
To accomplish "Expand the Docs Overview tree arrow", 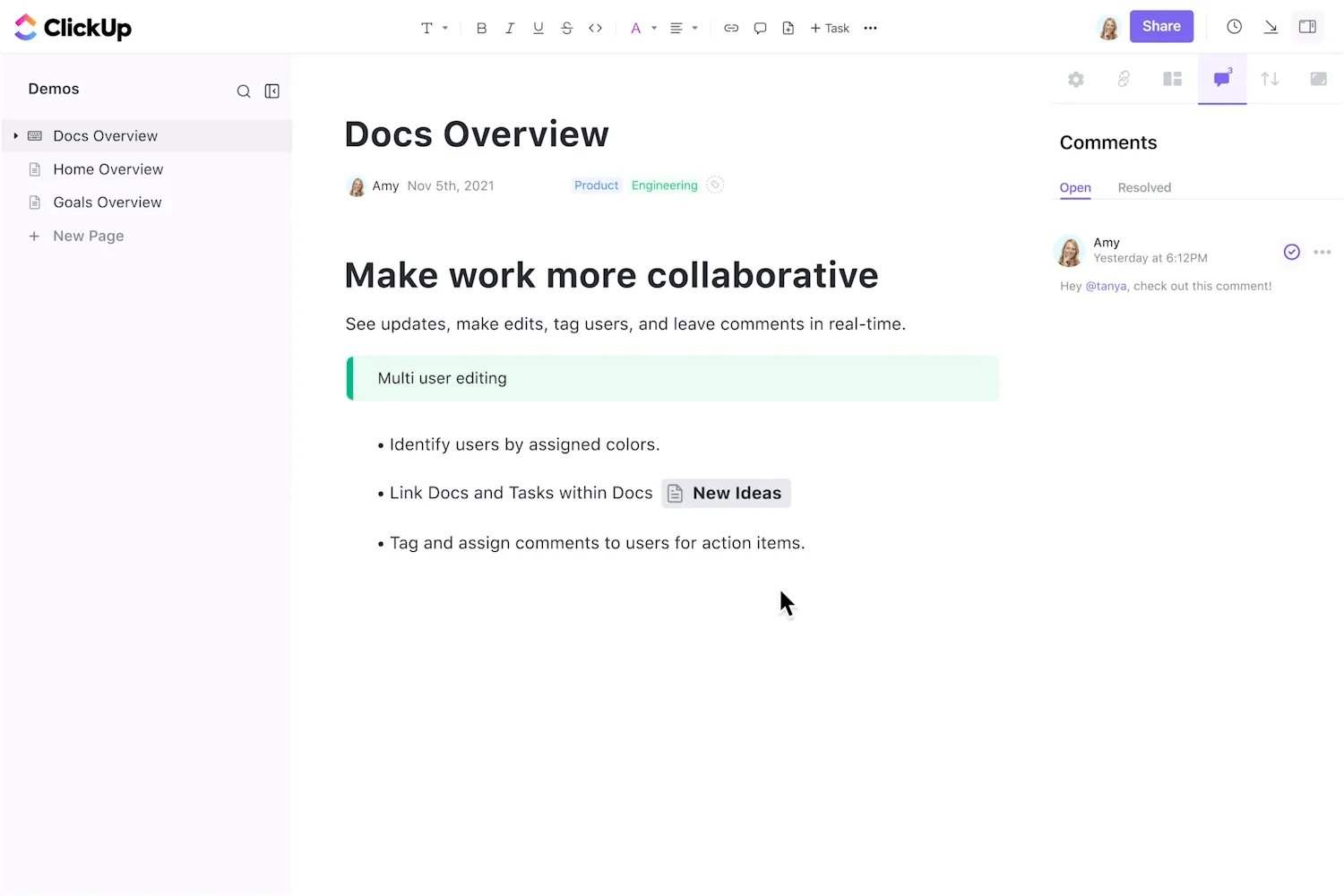I will coord(15,135).
